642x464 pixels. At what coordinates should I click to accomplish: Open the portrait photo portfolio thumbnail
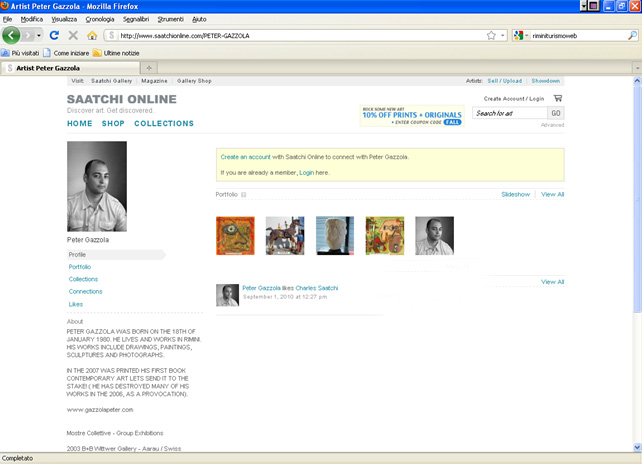pos(434,236)
